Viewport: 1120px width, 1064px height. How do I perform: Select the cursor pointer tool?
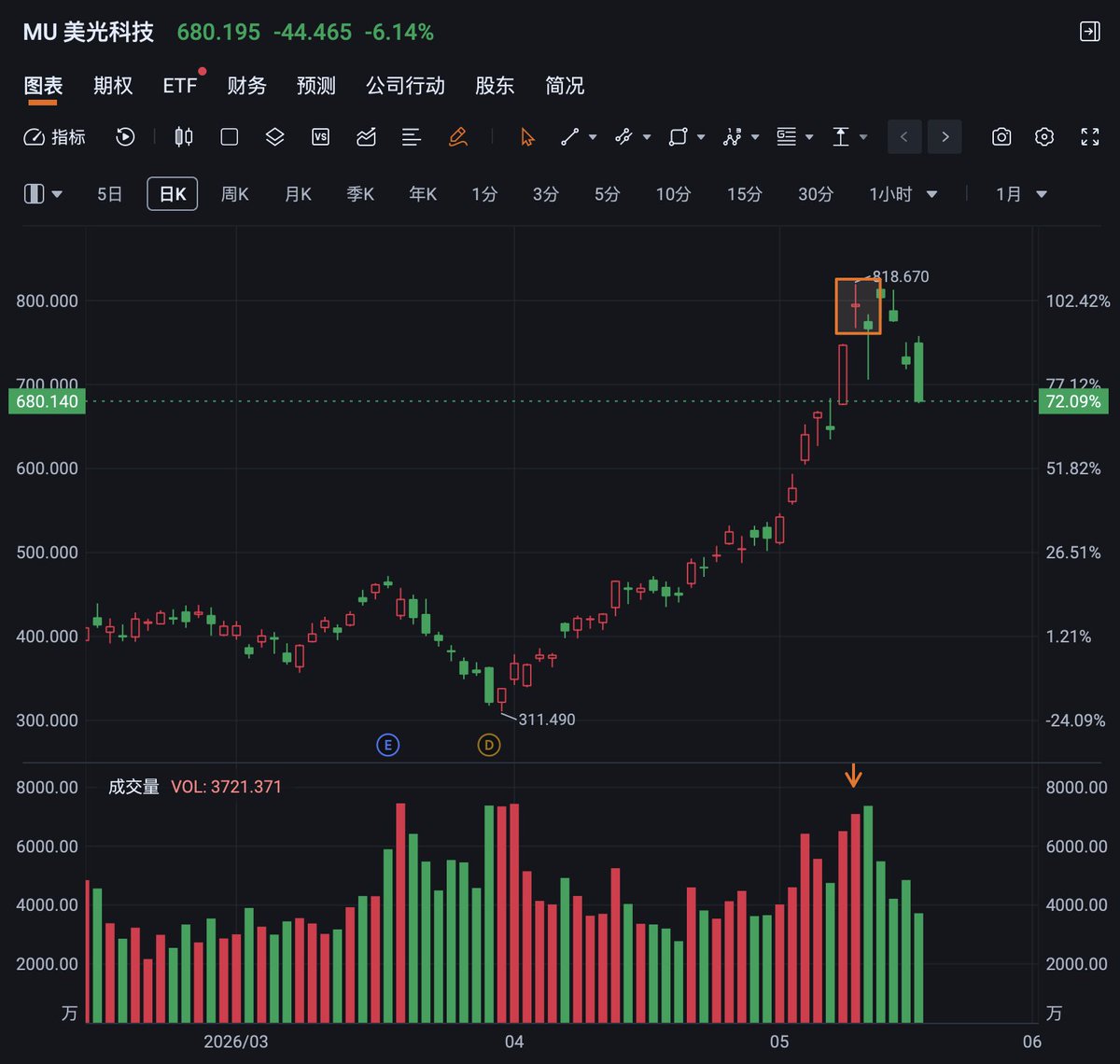527,137
